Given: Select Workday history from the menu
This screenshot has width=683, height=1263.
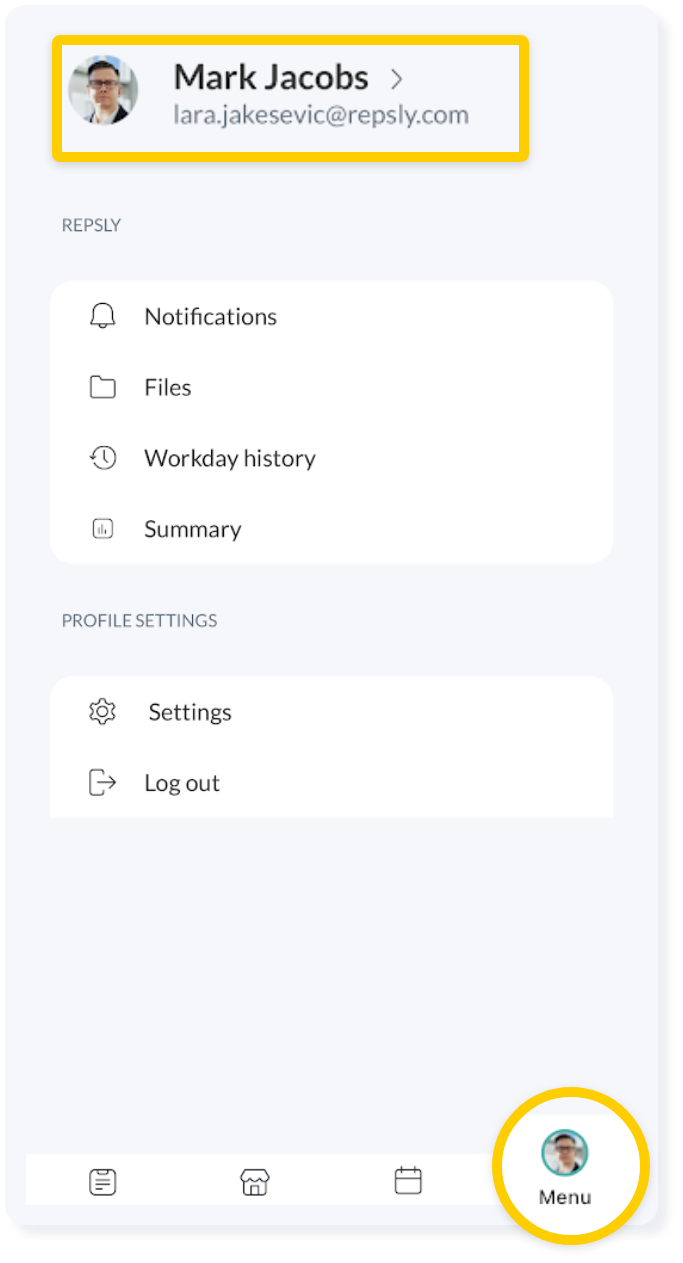Looking at the screenshot, I should (x=230, y=459).
